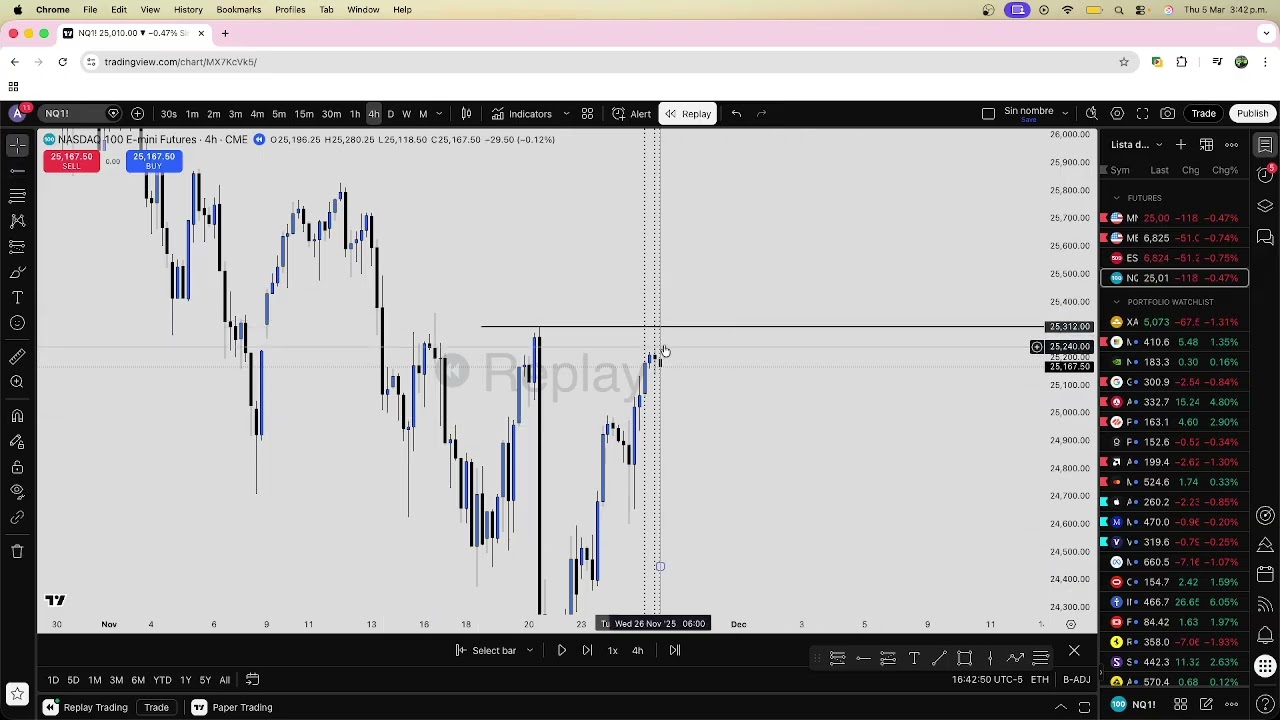
Task: Step replay forward one bar
Action: (587, 651)
